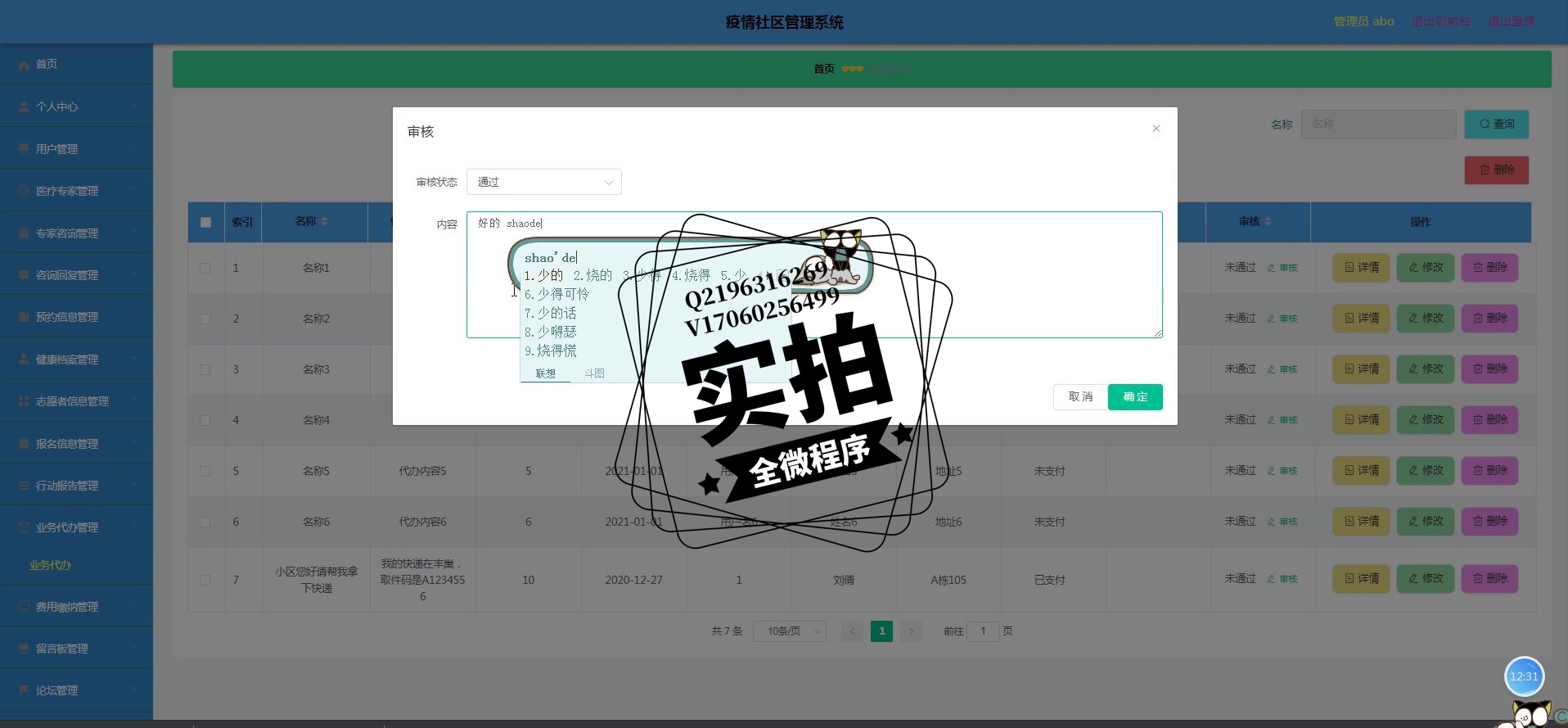Viewport: 1568px width, 728px height.
Task: Click the 取消 button in the dialog
Action: (1079, 396)
